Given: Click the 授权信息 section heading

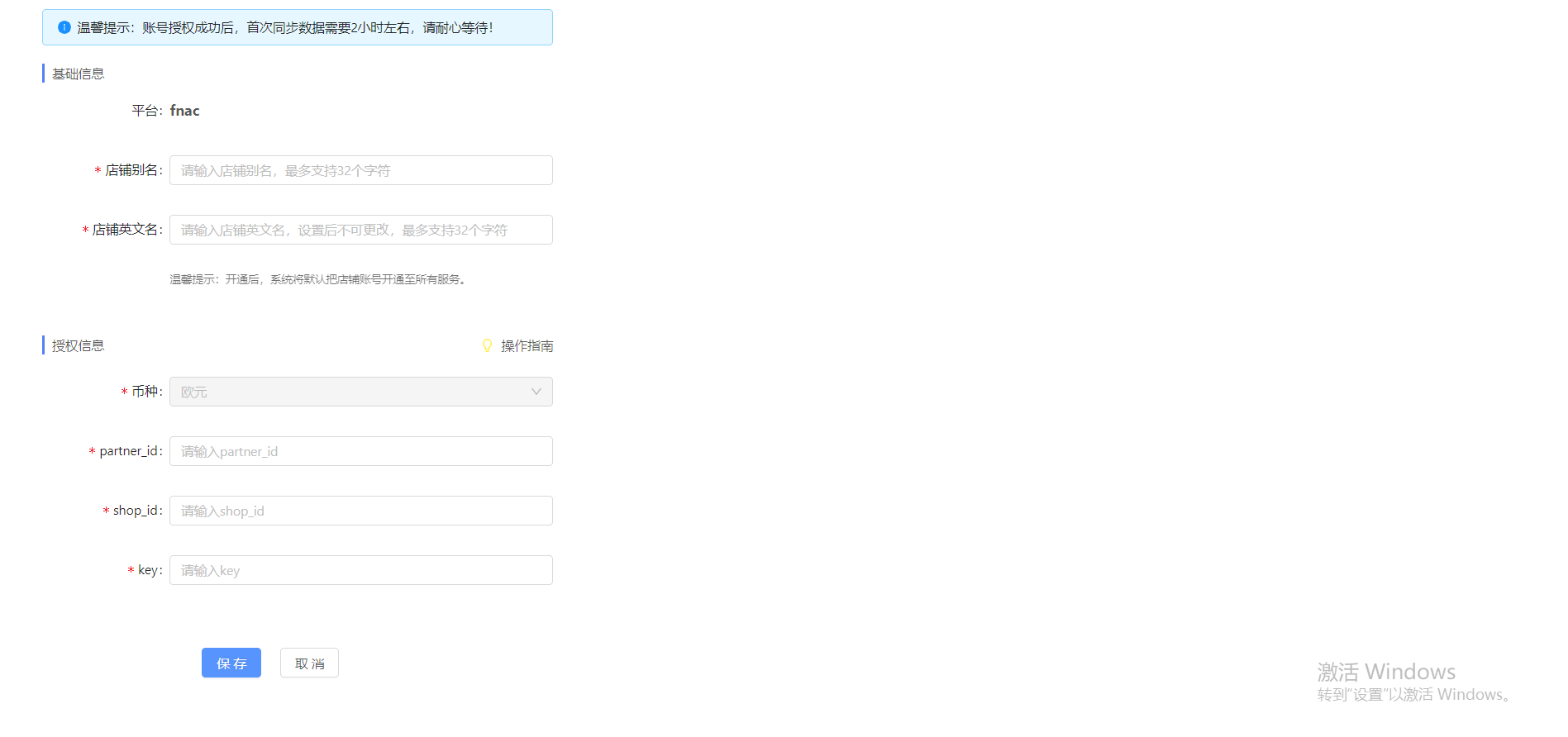Looking at the screenshot, I should click(78, 345).
